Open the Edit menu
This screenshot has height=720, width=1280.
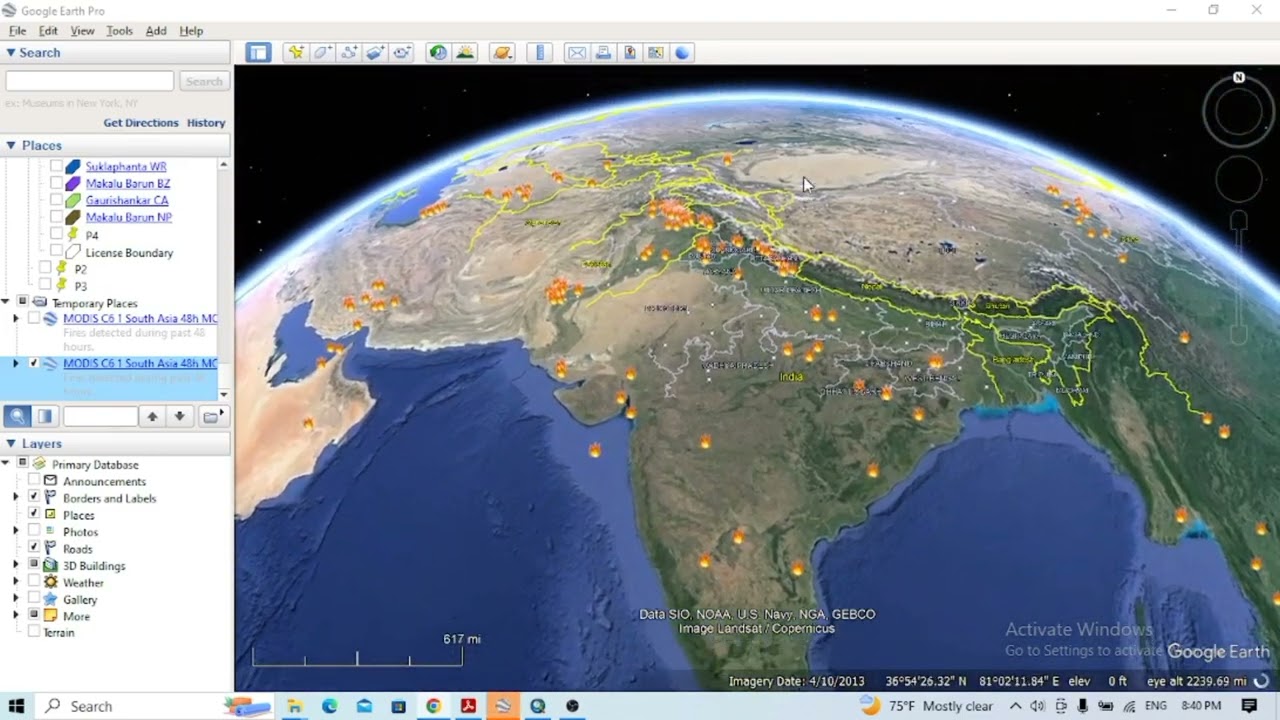coord(48,31)
